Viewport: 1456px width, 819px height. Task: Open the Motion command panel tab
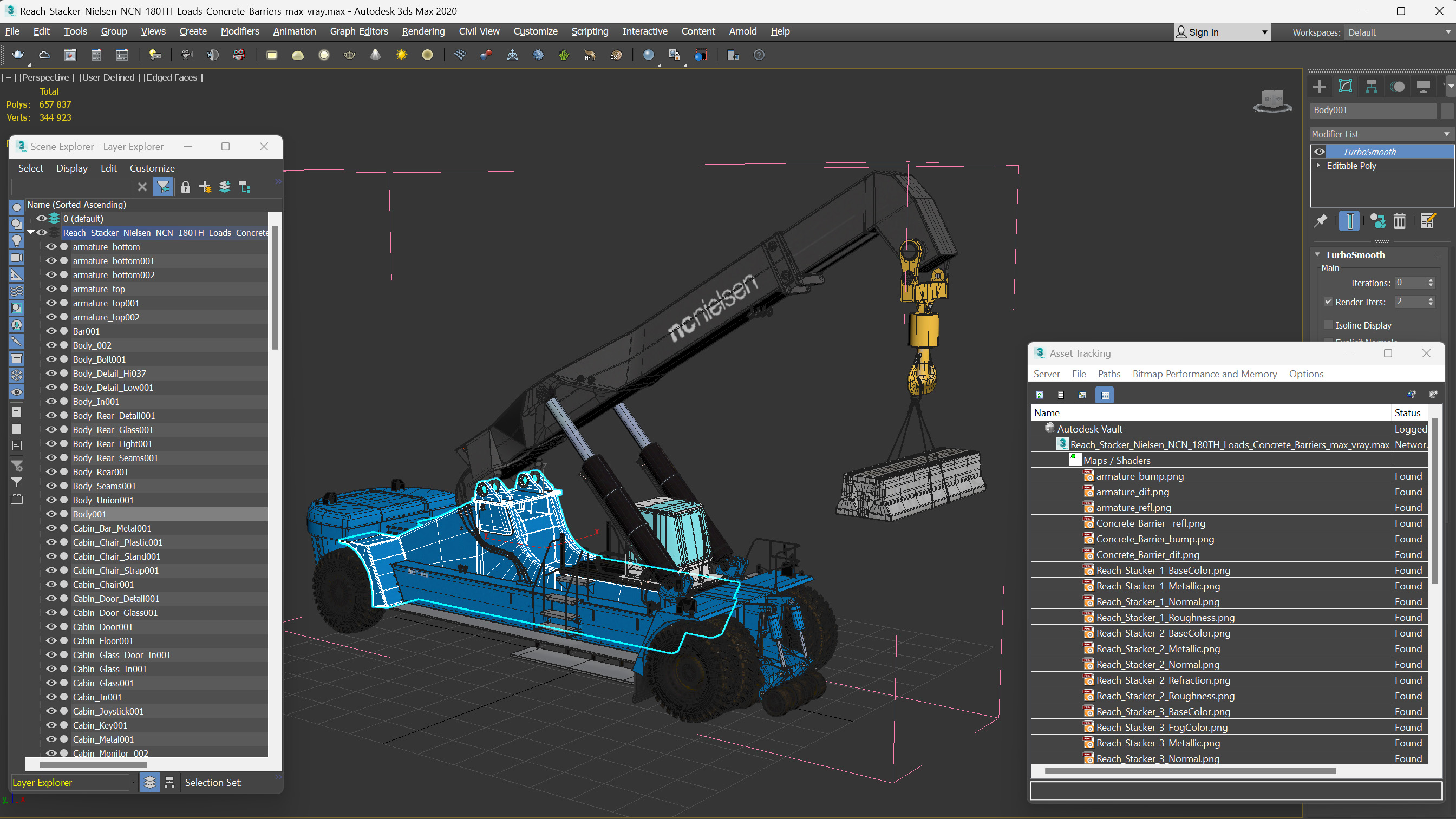tap(1397, 87)
